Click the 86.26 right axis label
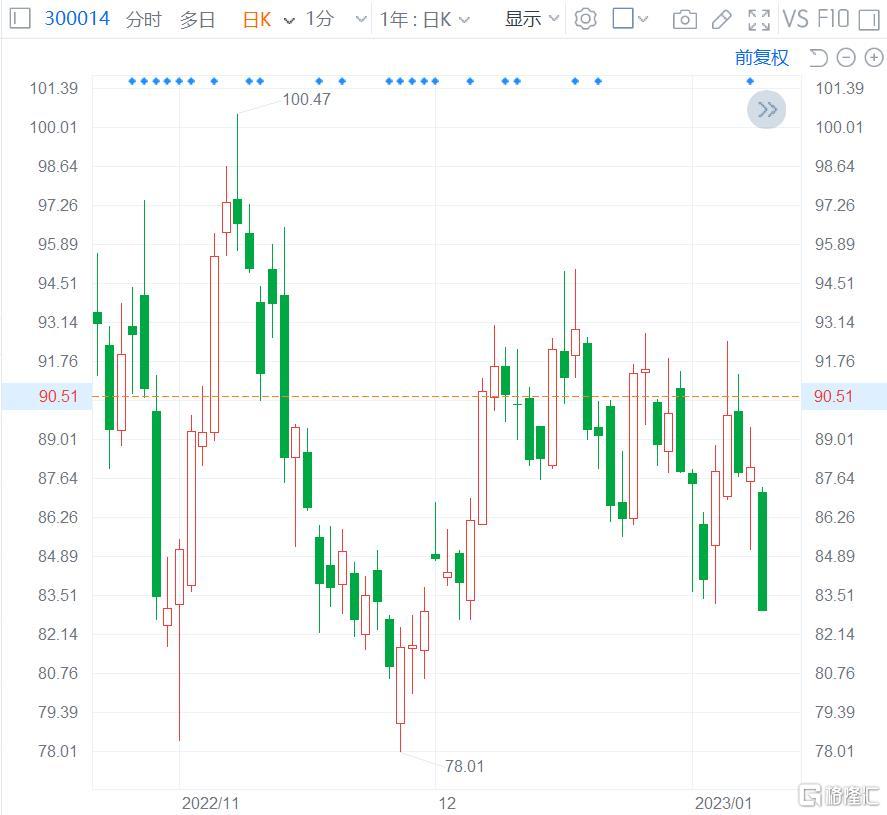The image size is (887, 815). [x=834, y=518]
